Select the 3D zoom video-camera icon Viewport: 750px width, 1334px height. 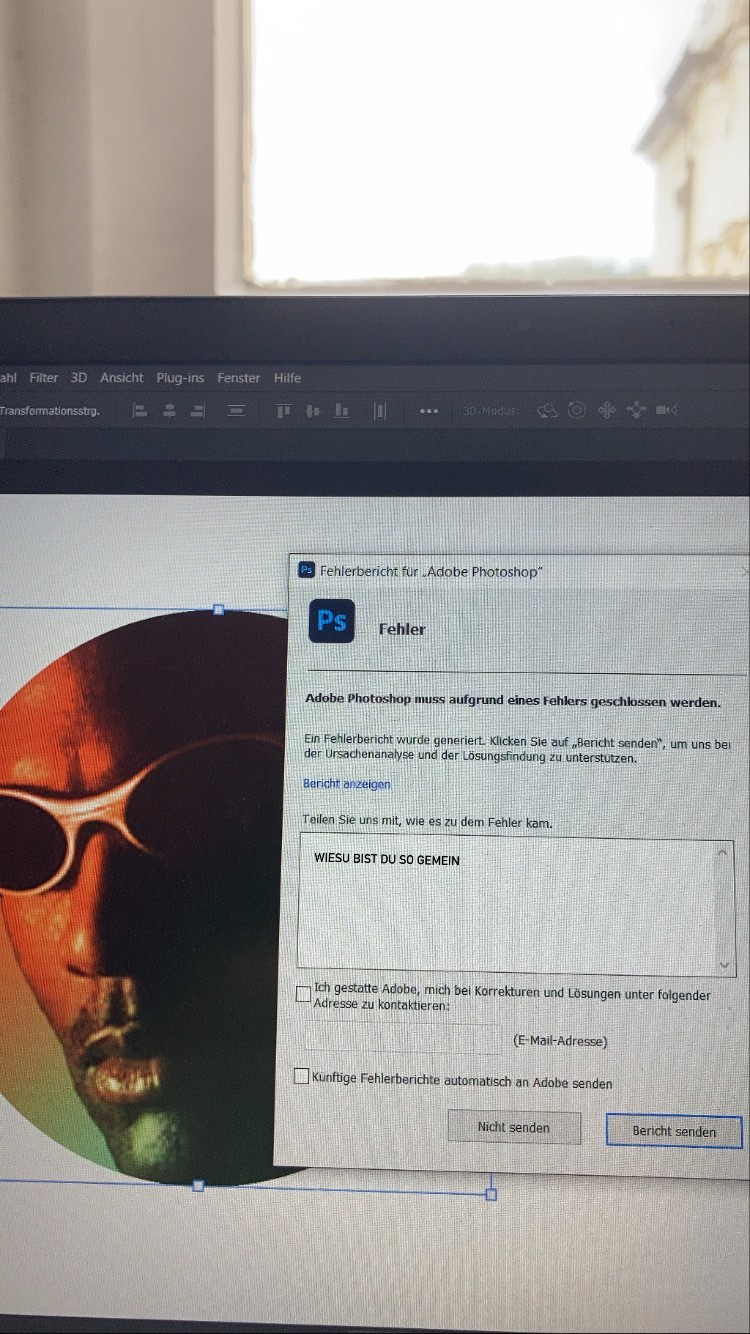(x=667, y=410)
